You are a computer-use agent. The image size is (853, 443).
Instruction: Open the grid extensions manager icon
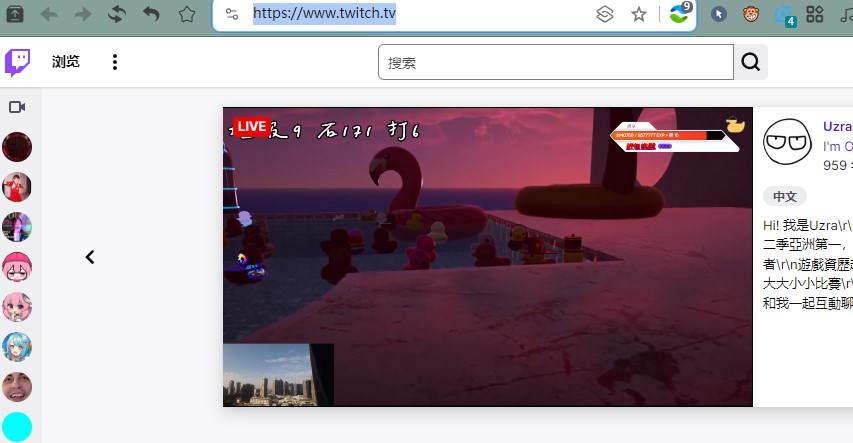pyautogui.click(x=814, y=14)
